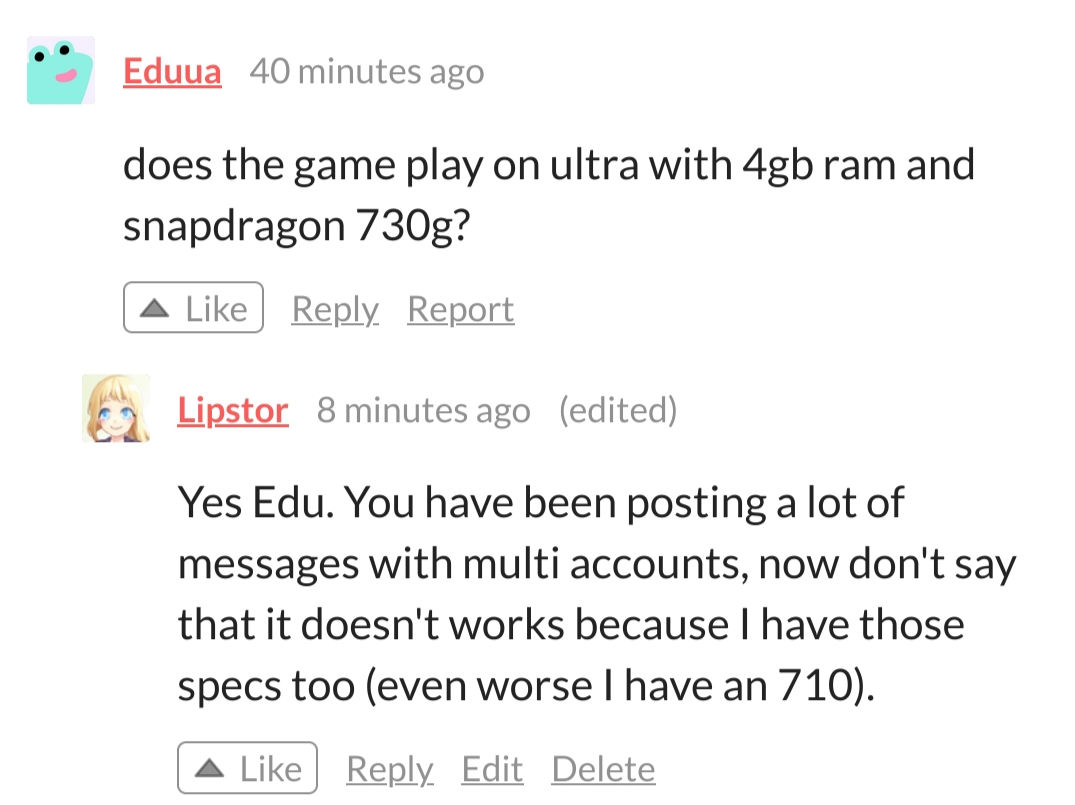This screenshot has height=805, width=1075.
Task: Click Eduua's frog avatar image
Action: pyautogui.click(x=60, y=71)
